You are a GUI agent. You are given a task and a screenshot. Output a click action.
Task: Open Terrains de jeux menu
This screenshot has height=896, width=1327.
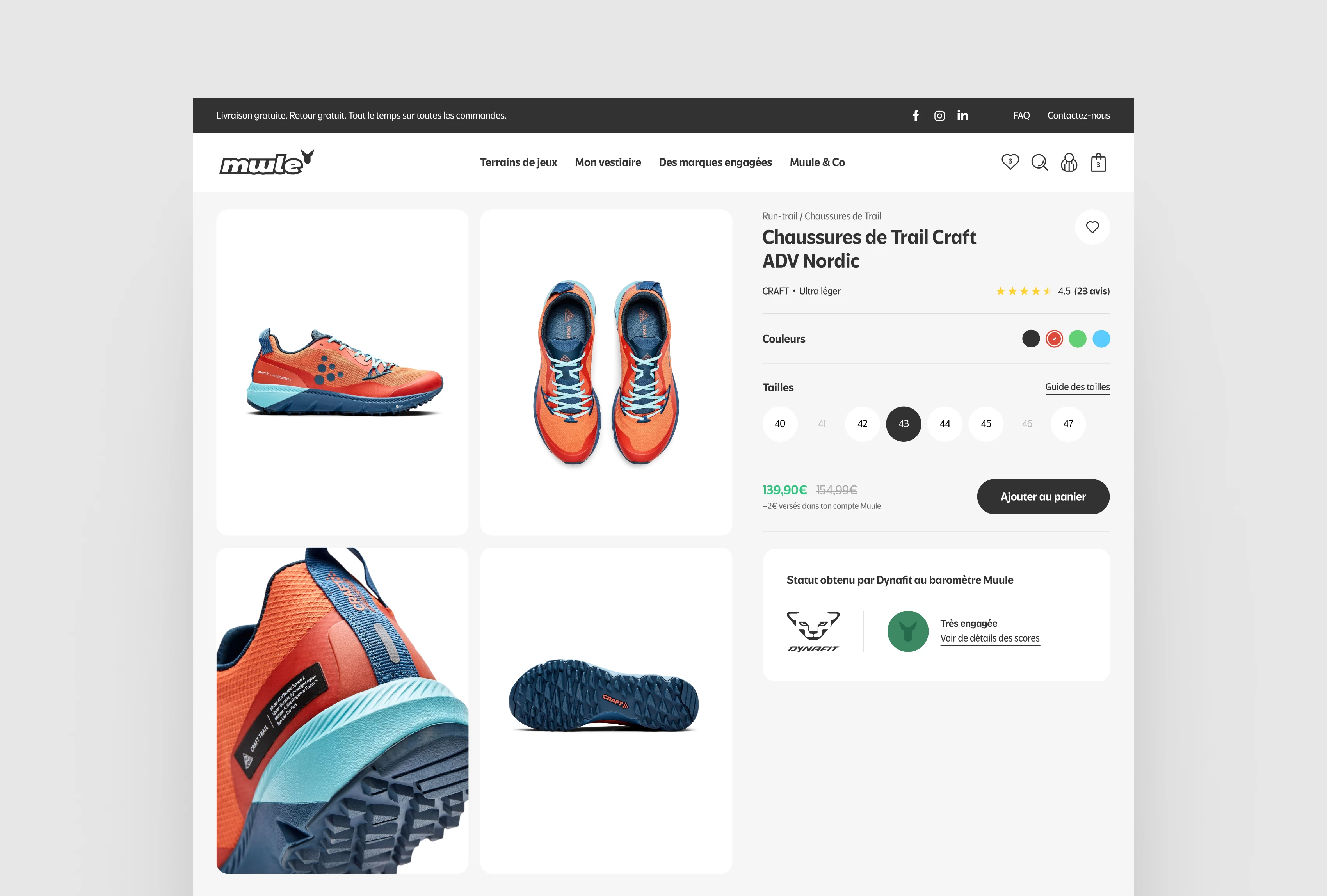tap(518, 162)
